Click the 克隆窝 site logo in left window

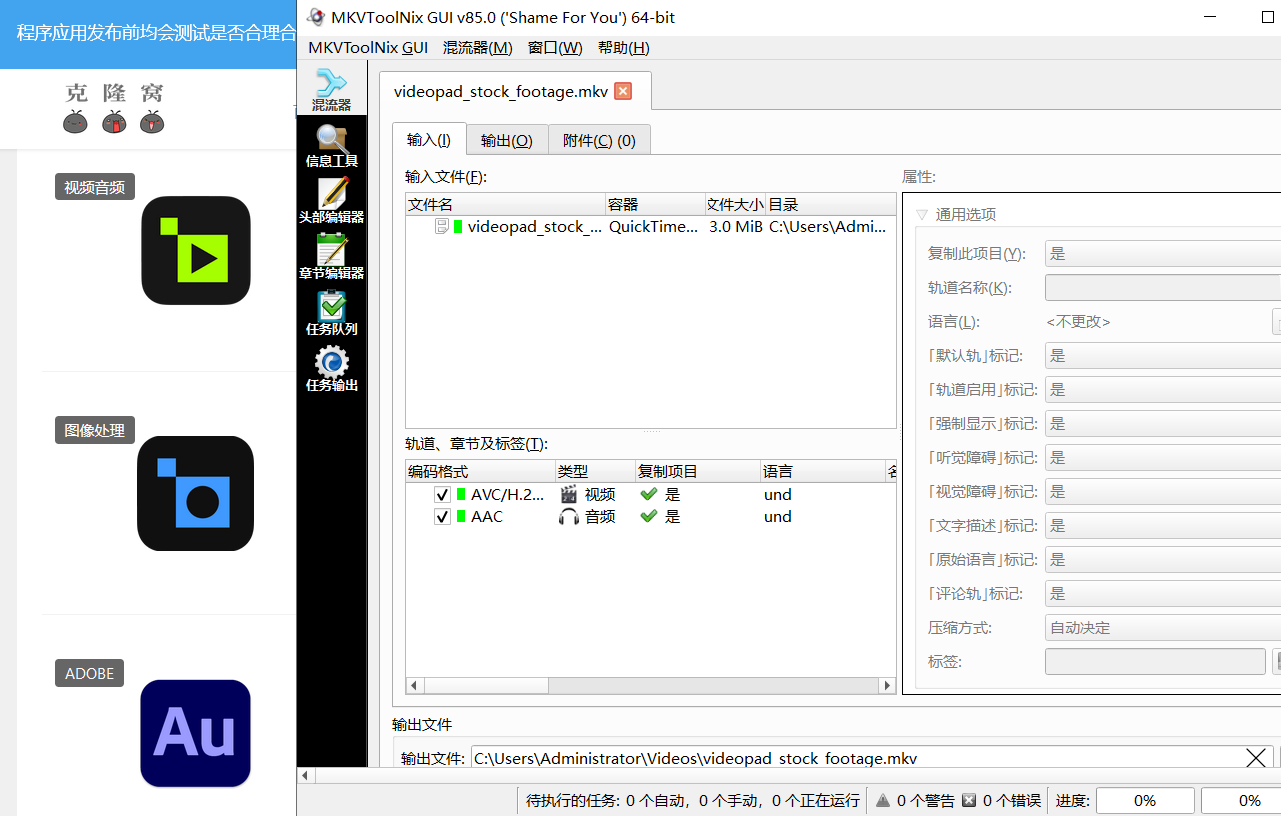point(114,108)
